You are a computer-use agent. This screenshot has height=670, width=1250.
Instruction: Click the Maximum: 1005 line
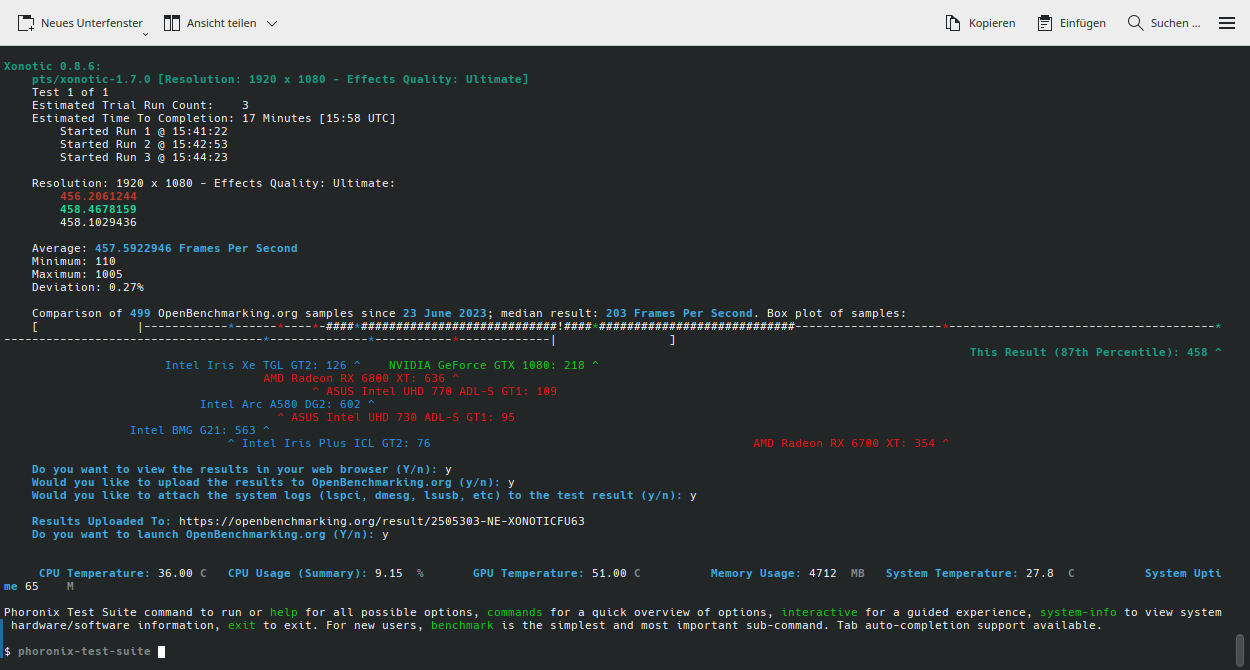(x=77, y=274)
